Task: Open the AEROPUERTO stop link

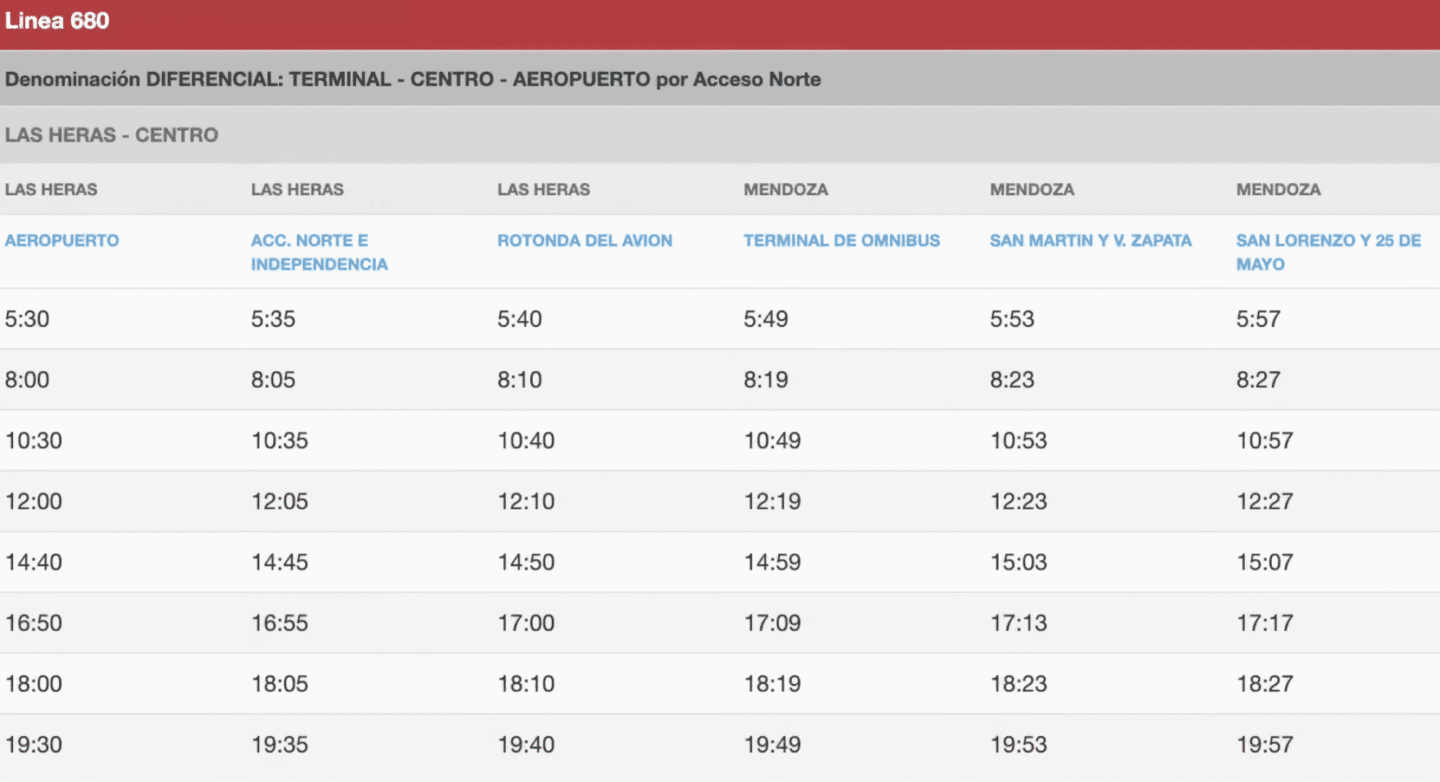Action: [62, 241]
